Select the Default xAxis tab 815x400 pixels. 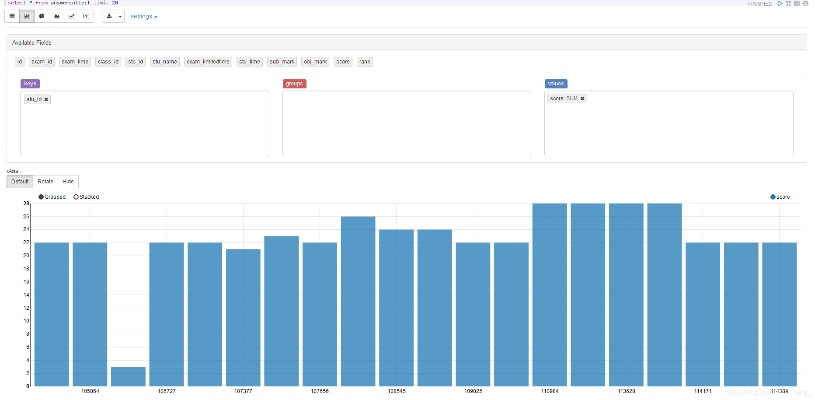pos(20,181)
